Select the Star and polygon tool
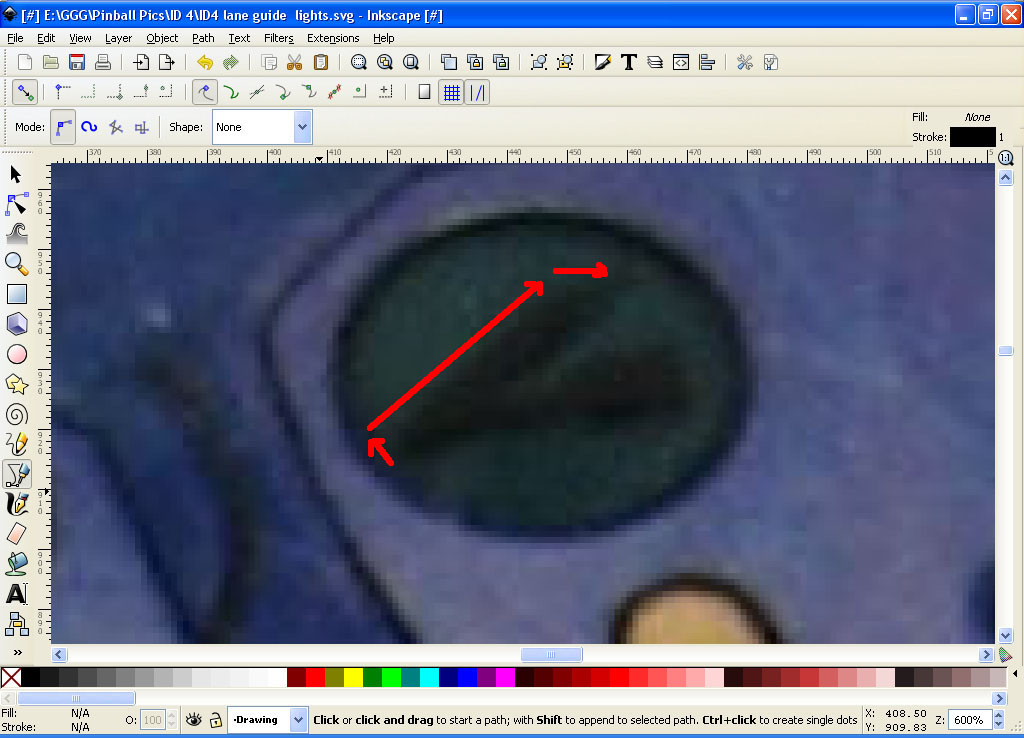The image size is (1024, 738). (x=16, y=384)
